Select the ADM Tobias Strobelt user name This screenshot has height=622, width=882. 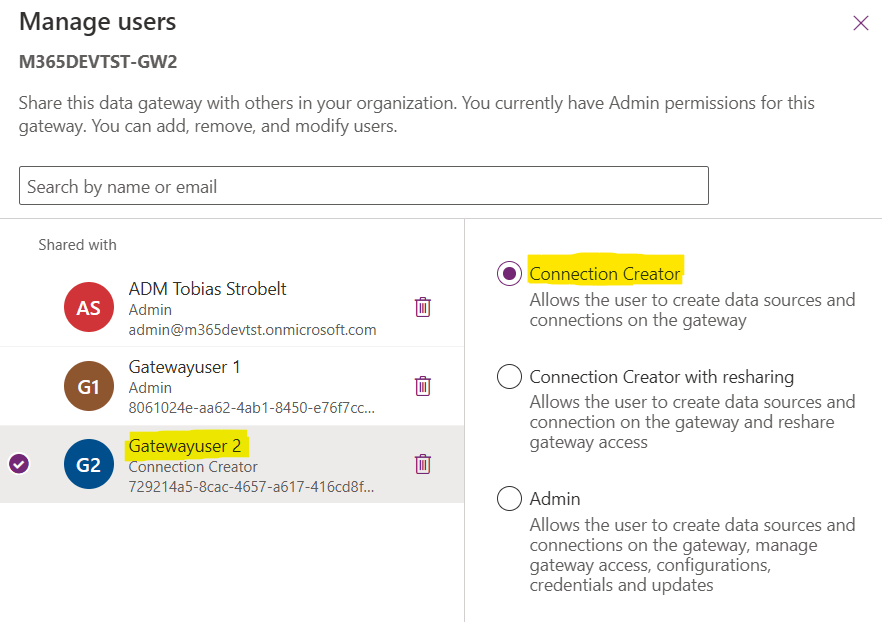click(207, 289)
